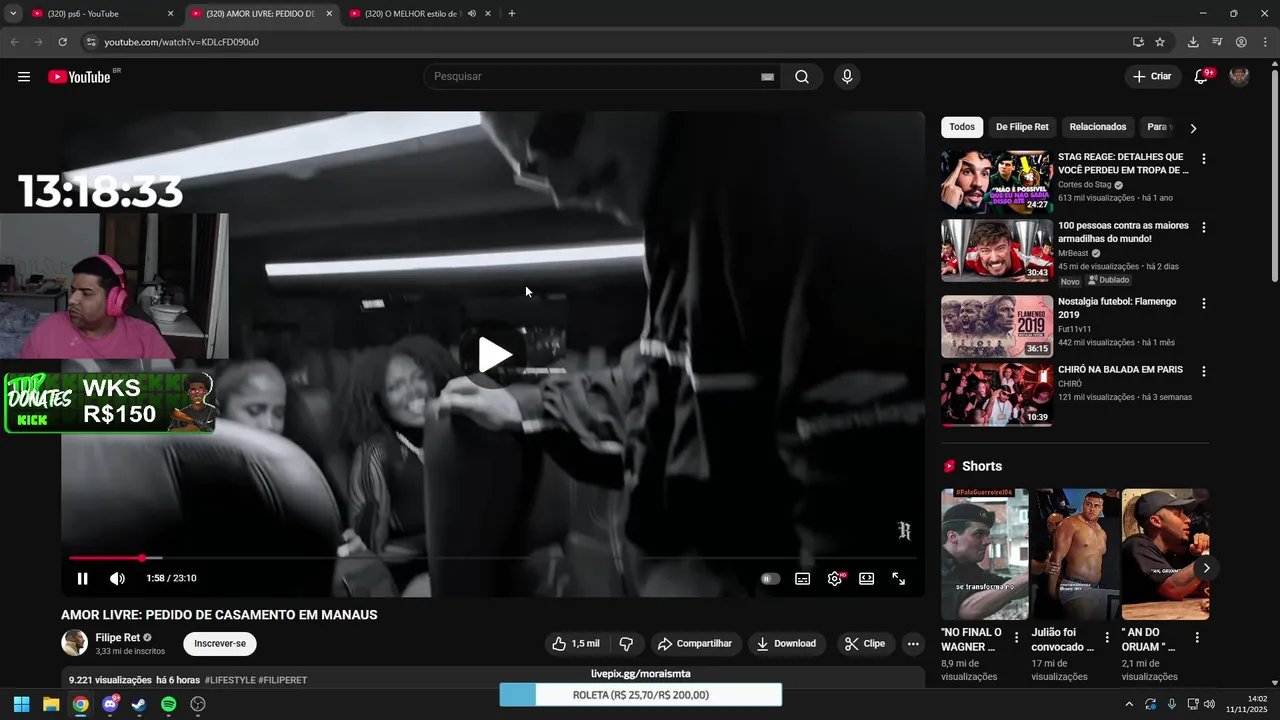Mute the video volume
Screen dimensions: 1280x720
(x=117, y=578)
